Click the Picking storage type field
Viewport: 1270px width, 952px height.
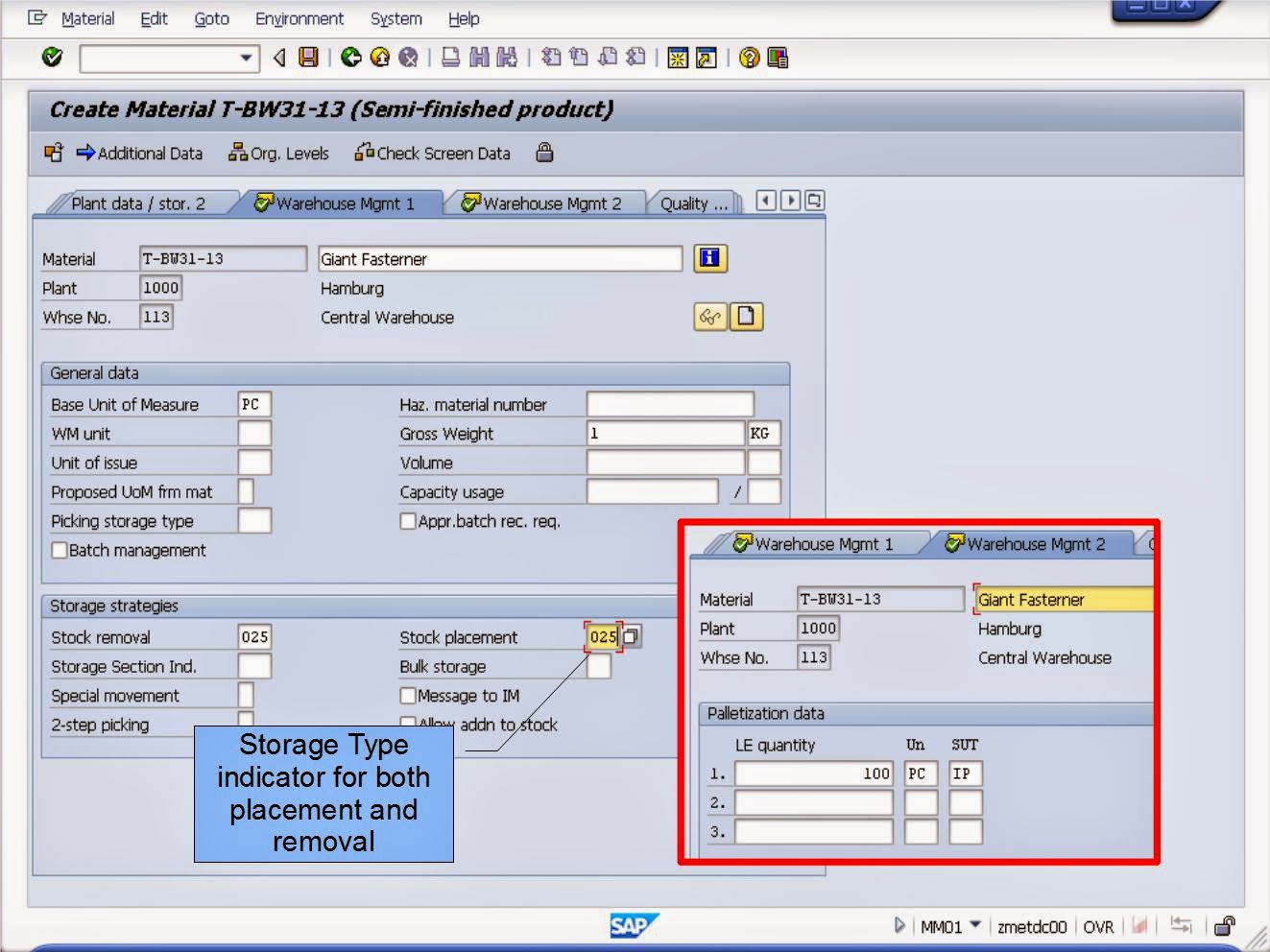point(254,520)
